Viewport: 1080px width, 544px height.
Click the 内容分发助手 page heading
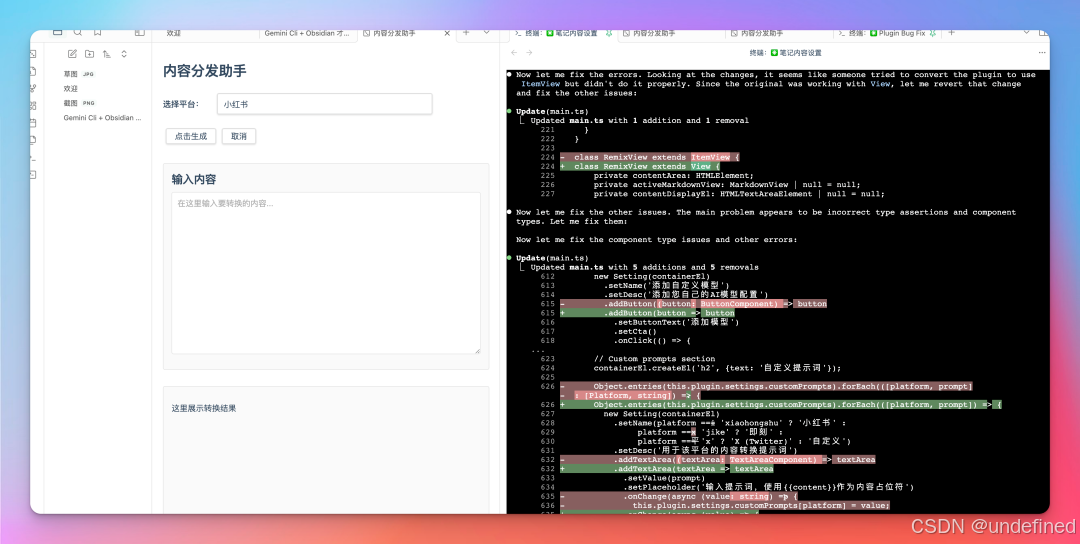coord(205,70)
